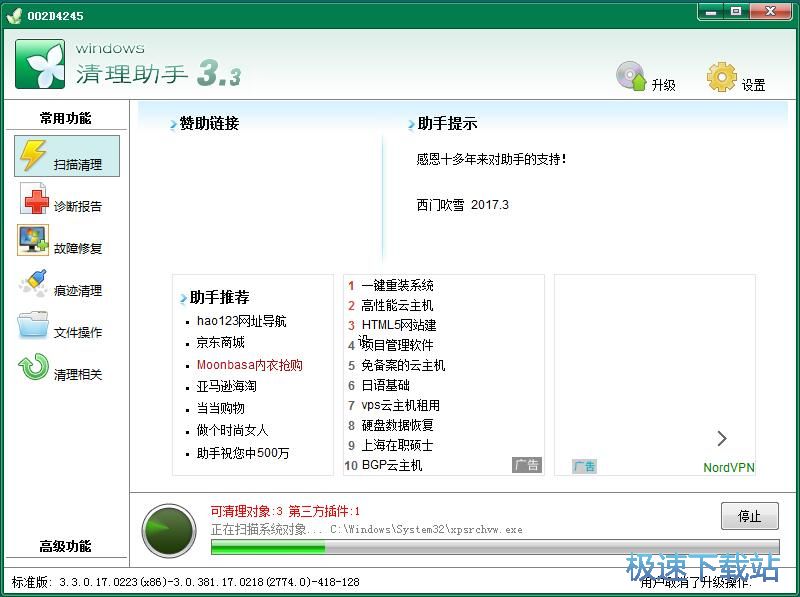Open ad item BGP云主机
This screenshot has height=597, width=800.
tap(392, 465)
